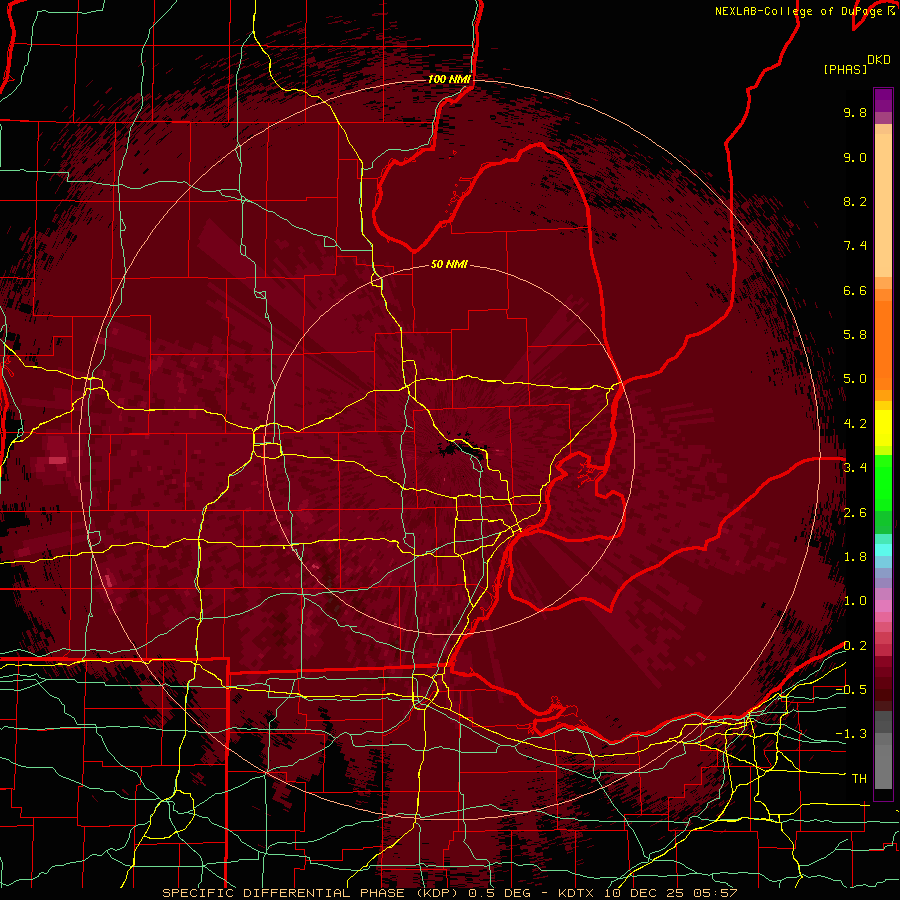Image resolution: width=900 pixels, height=900 pixels.
Task: Click the bright orange band of the color bar
Action: [x=883, y=344]
